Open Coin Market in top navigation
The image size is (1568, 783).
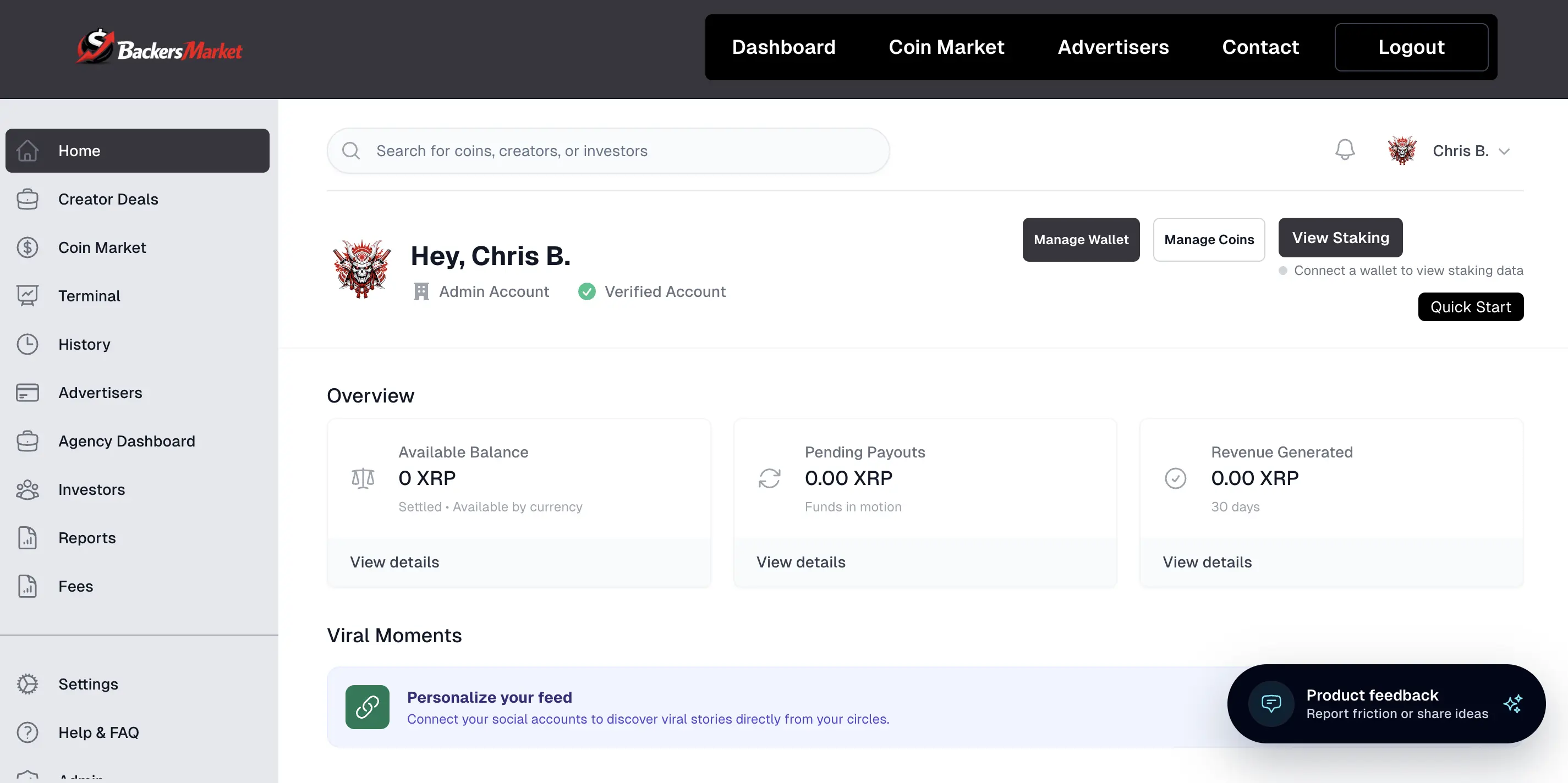pos(946,47)
